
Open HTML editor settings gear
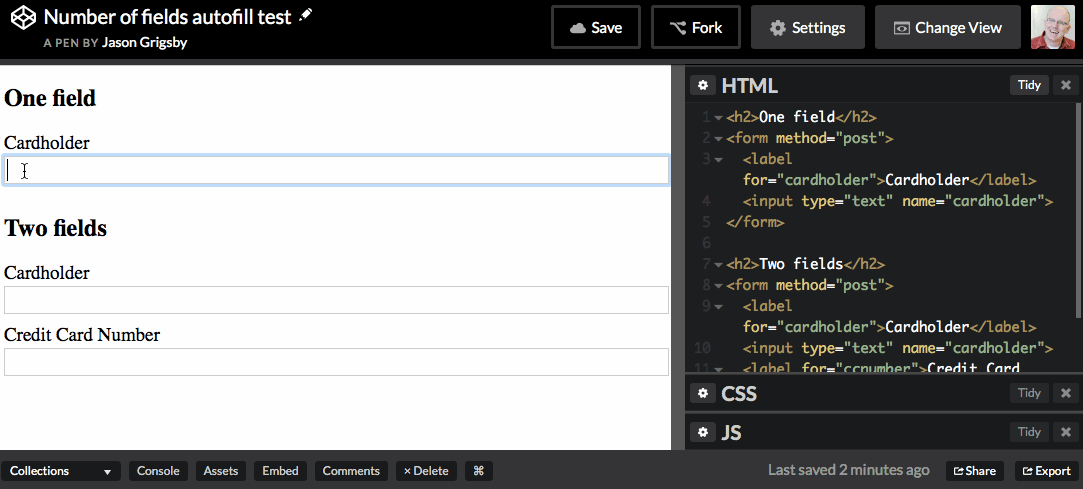click(x=703, y=85)
